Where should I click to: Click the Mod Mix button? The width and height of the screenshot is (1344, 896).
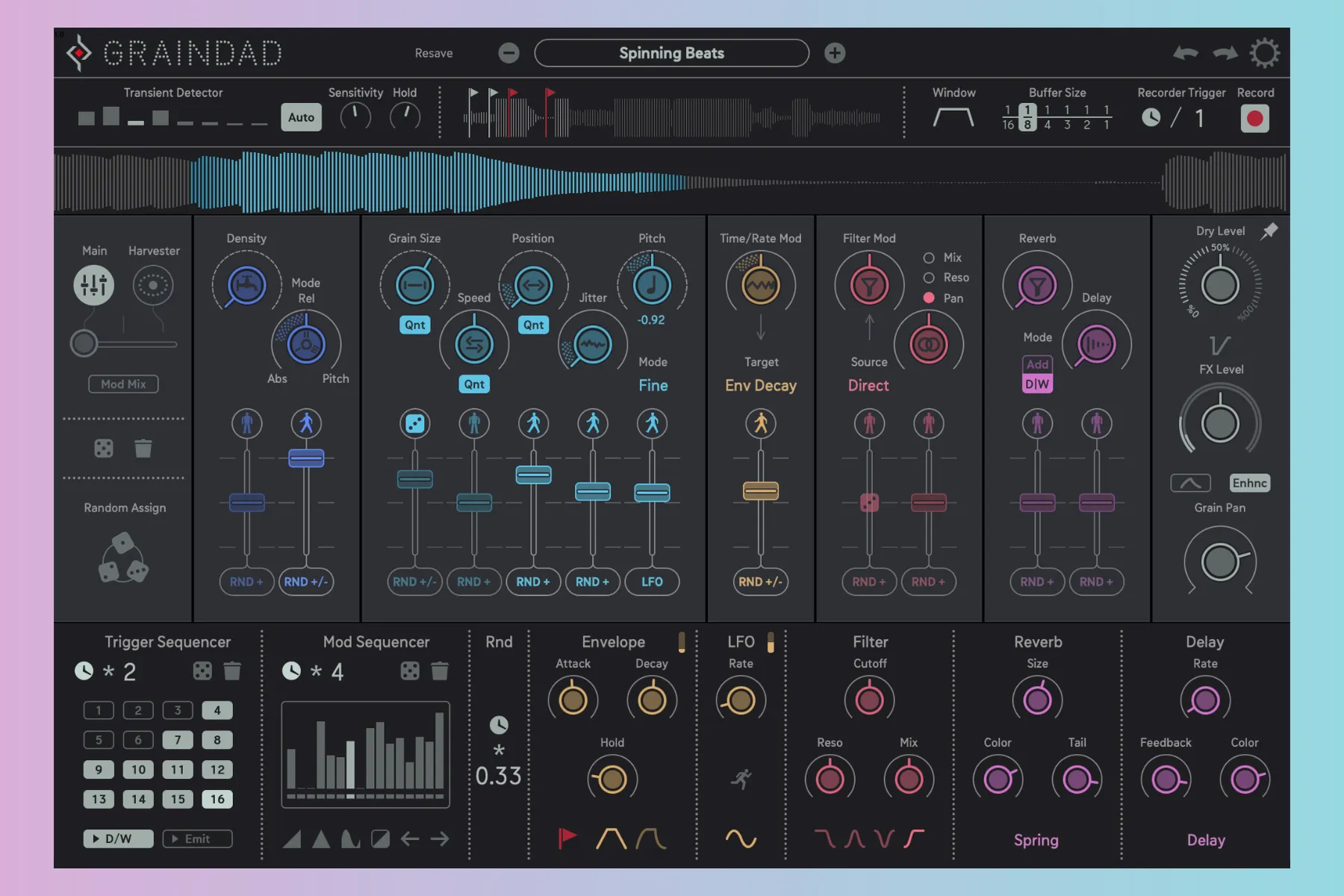coord(123,384)
